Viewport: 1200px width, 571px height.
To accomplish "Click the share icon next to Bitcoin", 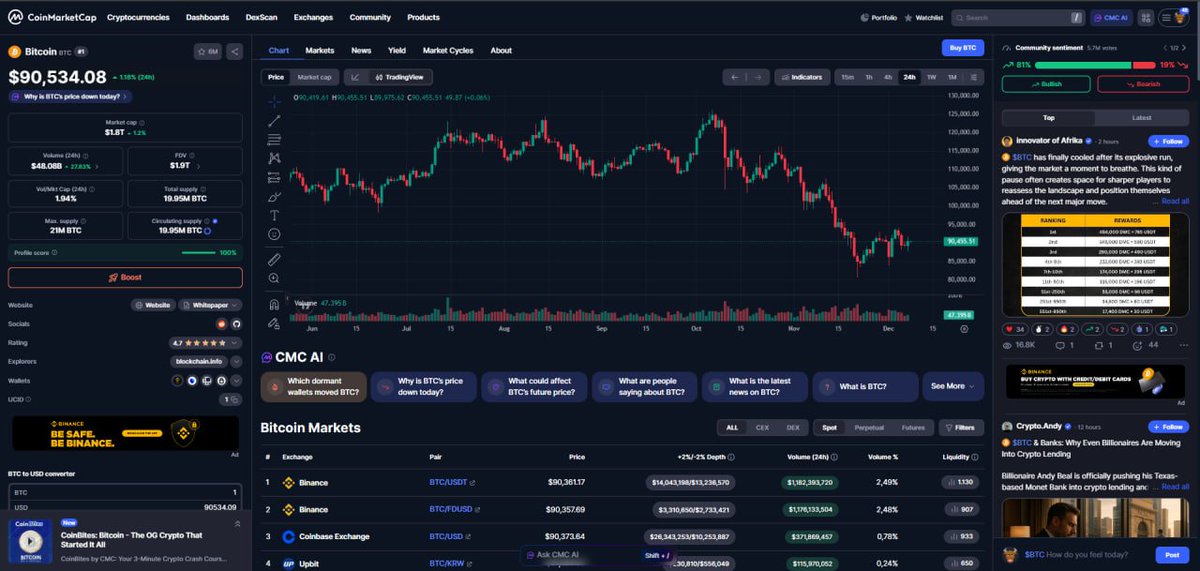I will pos(234,51).
